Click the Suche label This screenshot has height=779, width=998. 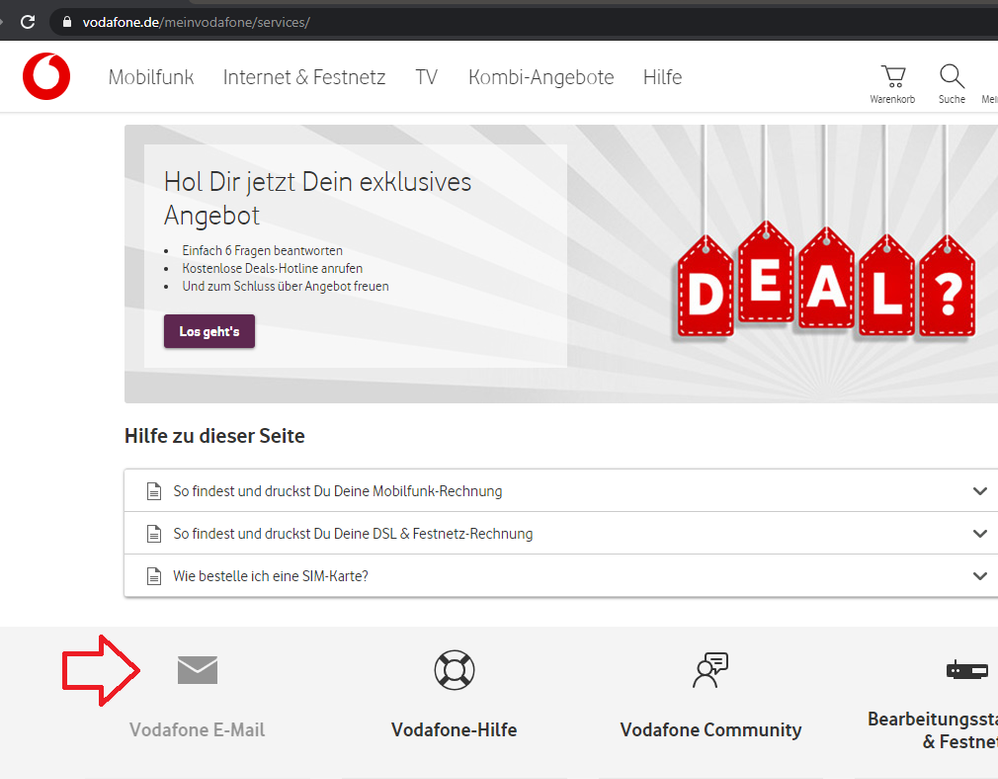click(x=952, y=99)
